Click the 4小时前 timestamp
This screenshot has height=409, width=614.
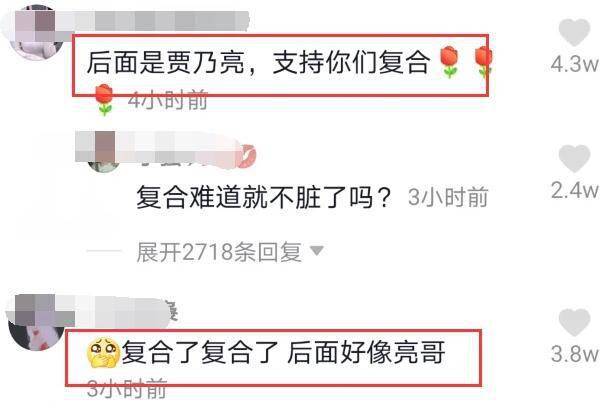(168, 100)
